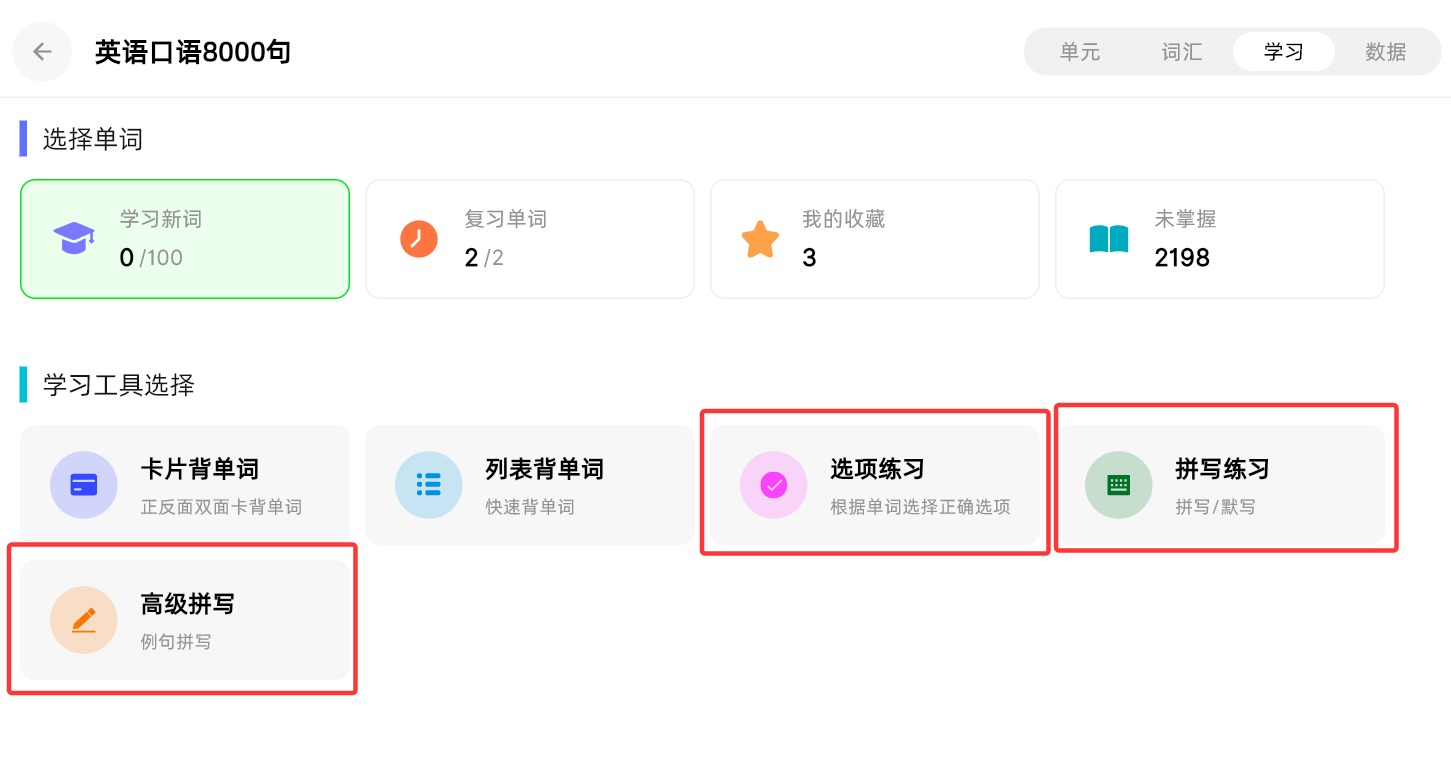Click the orange star favorites icon
This screenshot has height=777, width=1451.
(760, 240)
